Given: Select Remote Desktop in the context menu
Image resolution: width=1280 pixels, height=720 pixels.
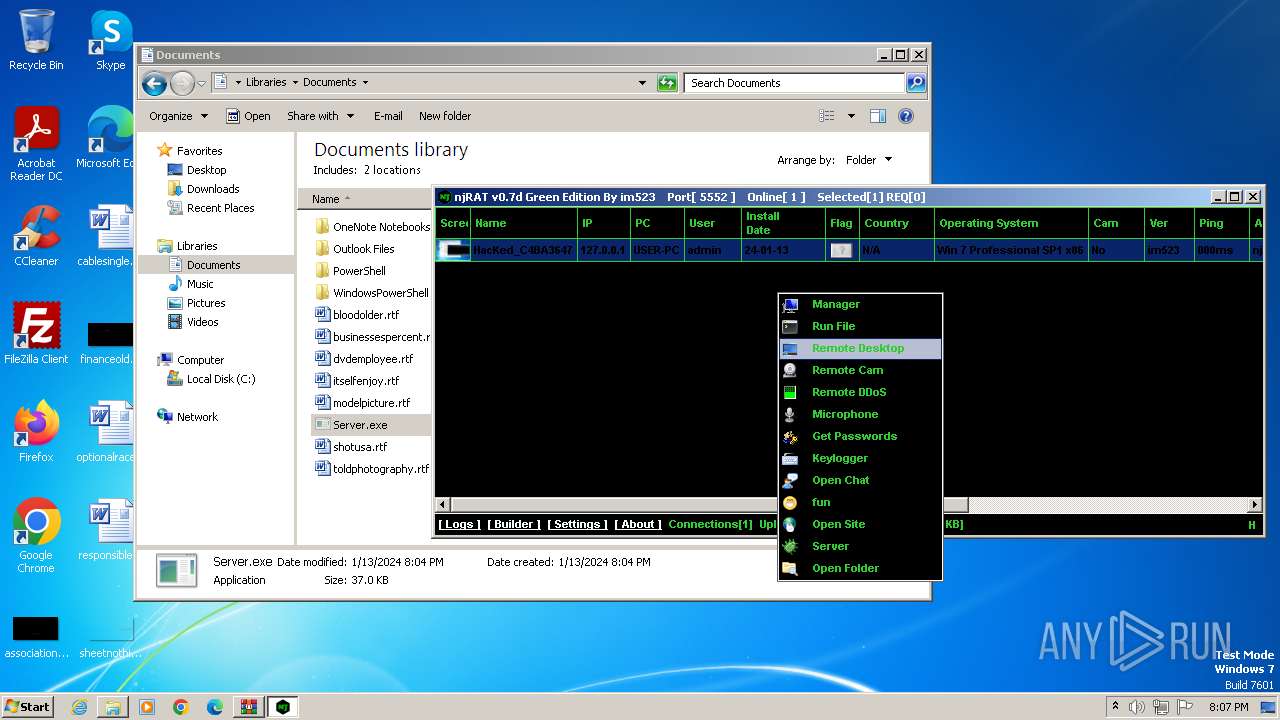Looking at the screenshot, I should coord(860,348).
